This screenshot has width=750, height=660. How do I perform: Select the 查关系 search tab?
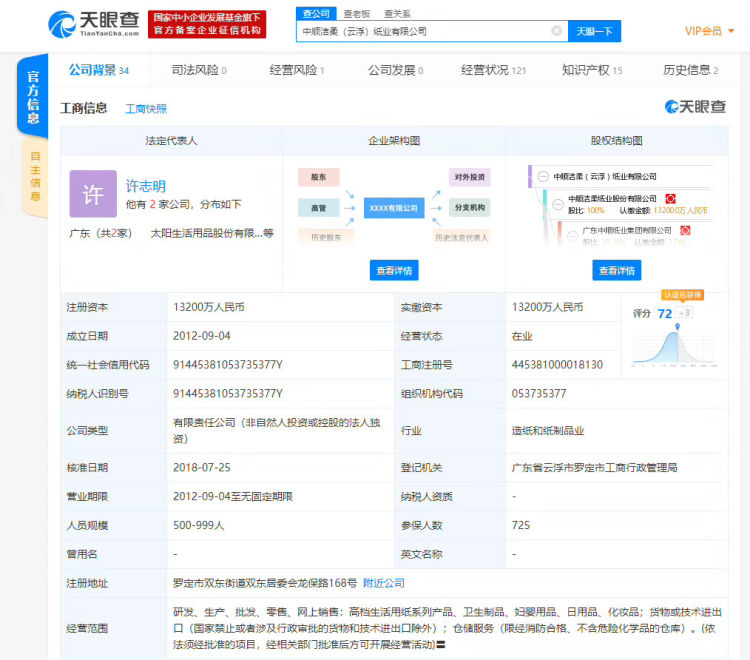tap(397, 14)
